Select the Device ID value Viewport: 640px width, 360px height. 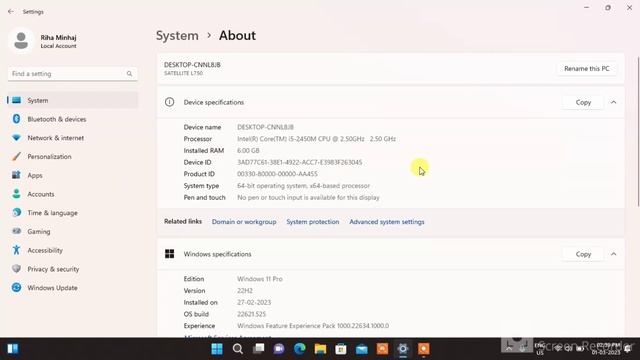coord(300,162)
